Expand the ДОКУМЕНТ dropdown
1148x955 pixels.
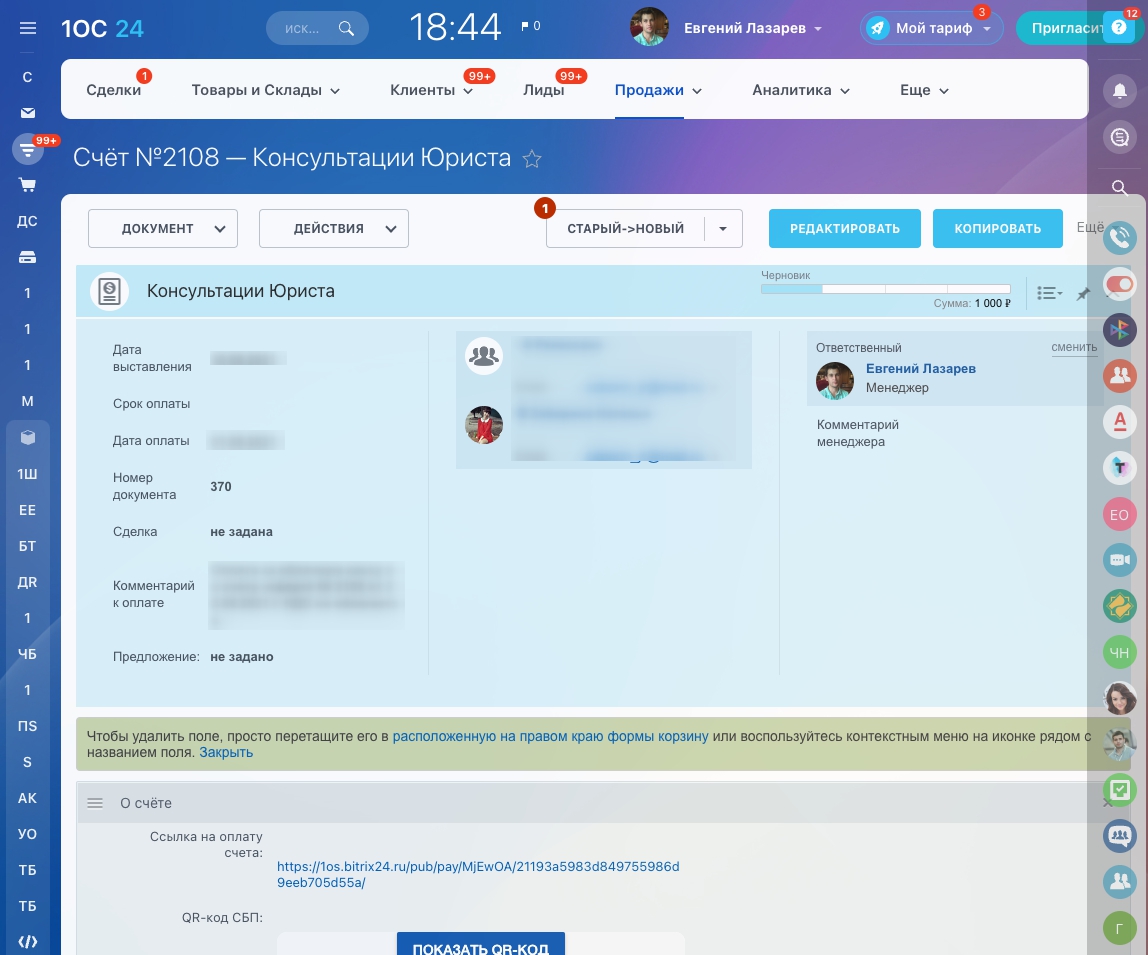click(x=163, y=228)
